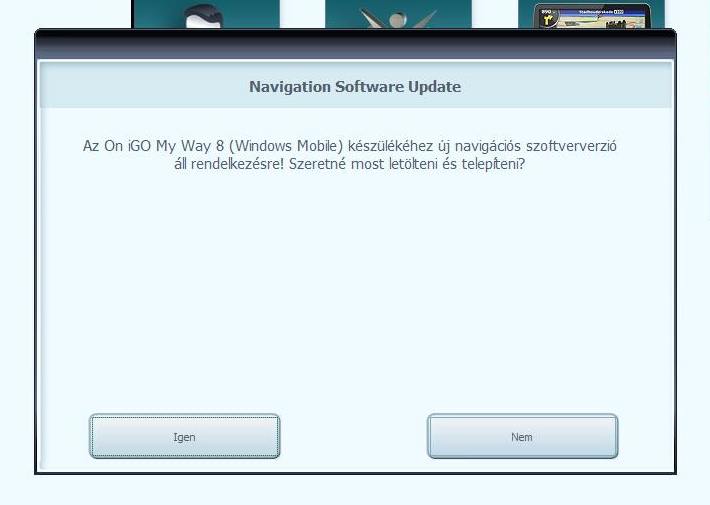Open the left teal thumbnail tile

pos(206,14)
